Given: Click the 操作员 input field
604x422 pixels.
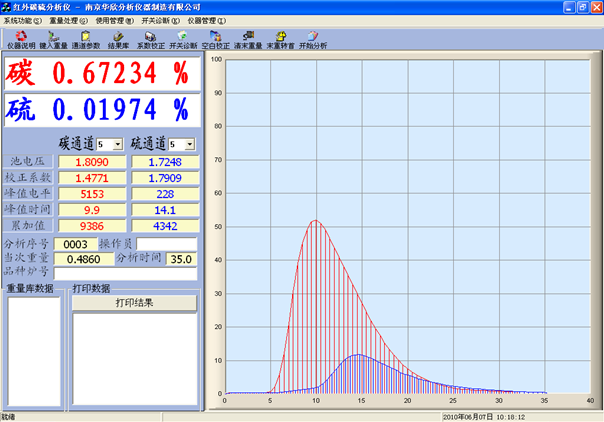Looking at the screenshot, I should pyautogui.click(x=166, y=244).
